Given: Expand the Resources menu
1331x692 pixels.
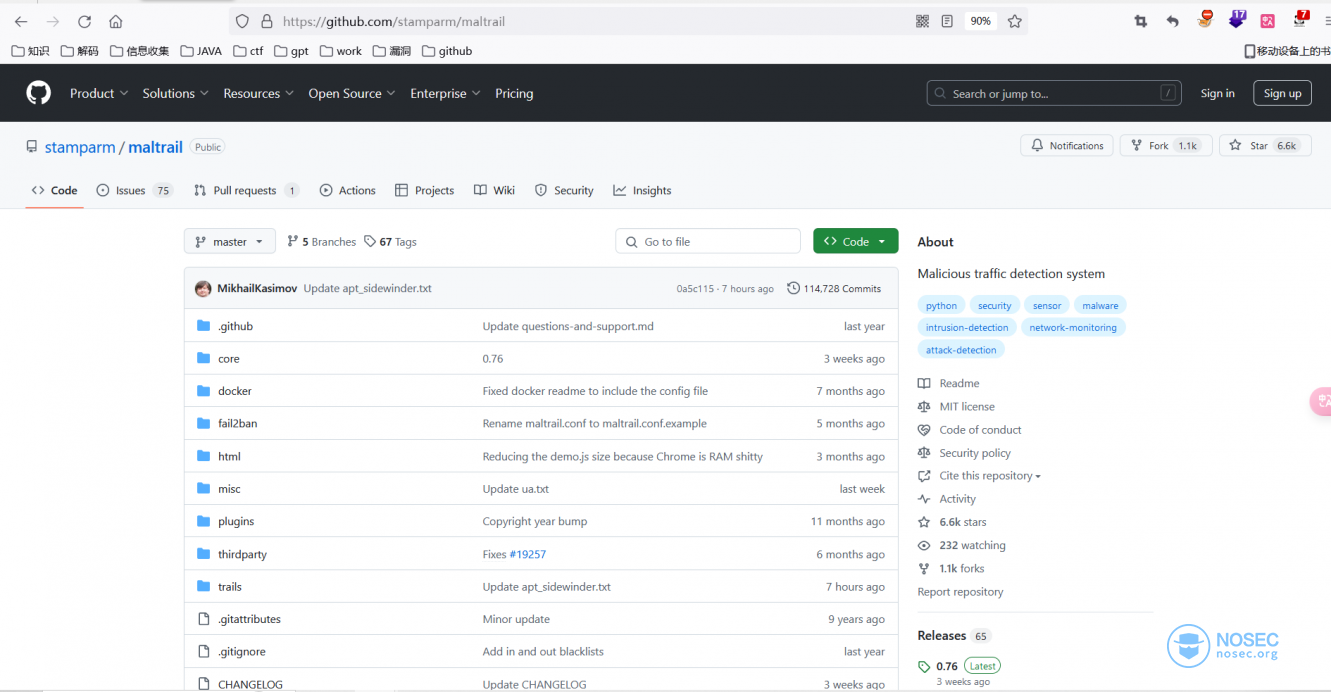Looking at the screenshot, I should tap(258, 93).
